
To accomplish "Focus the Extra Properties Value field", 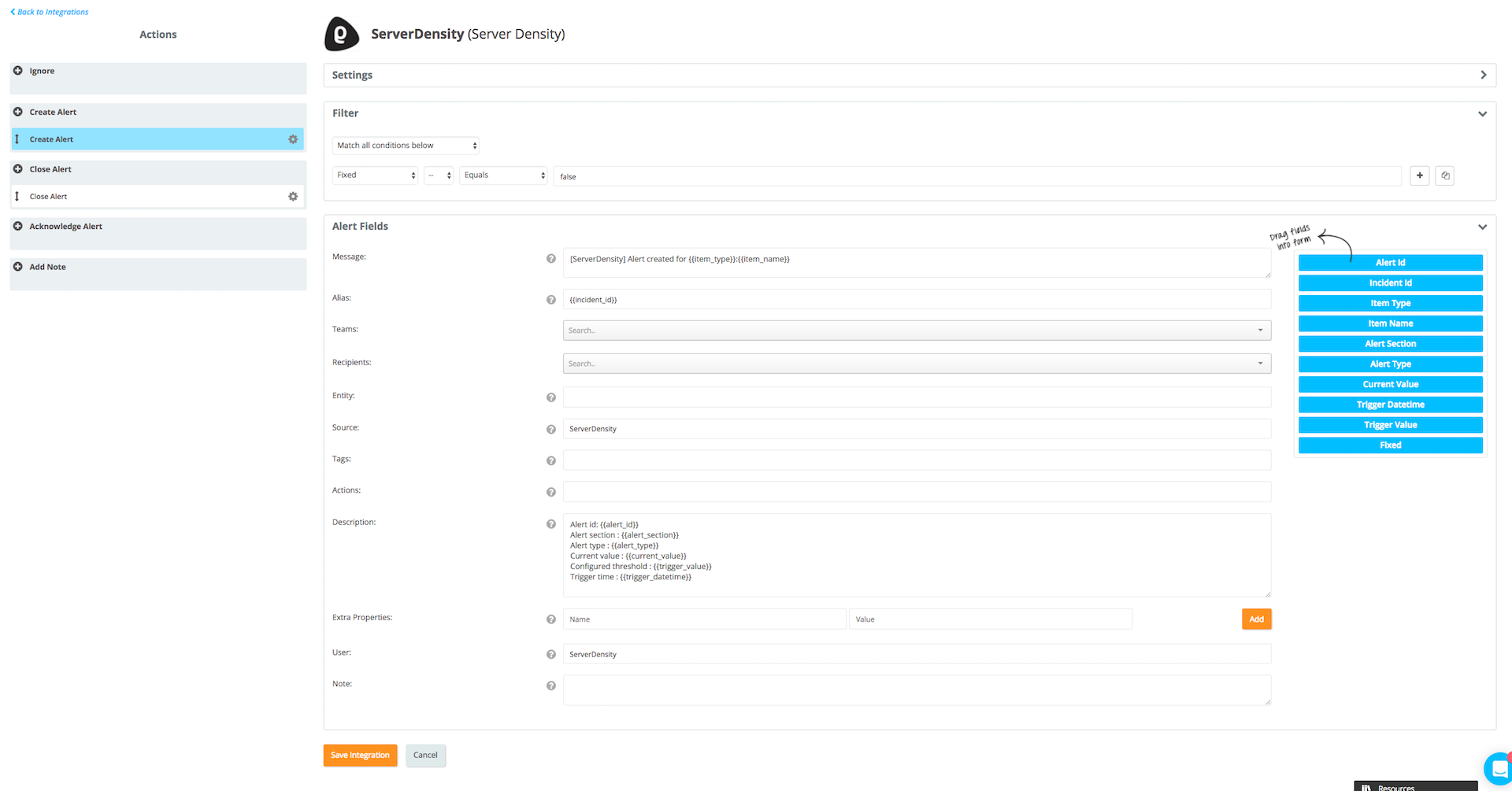I will pos(991,619).
